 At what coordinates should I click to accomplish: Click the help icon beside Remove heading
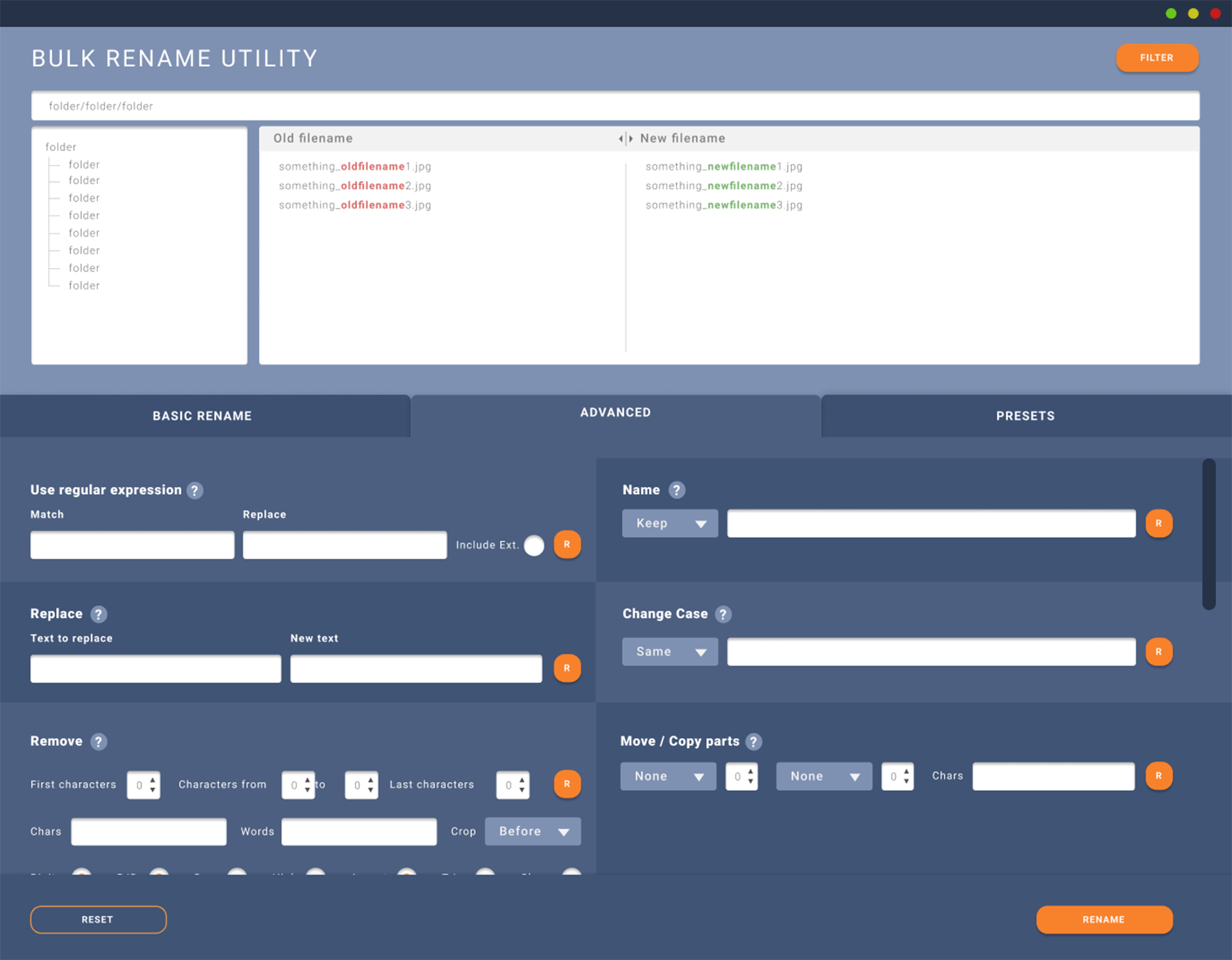point(99,742)
